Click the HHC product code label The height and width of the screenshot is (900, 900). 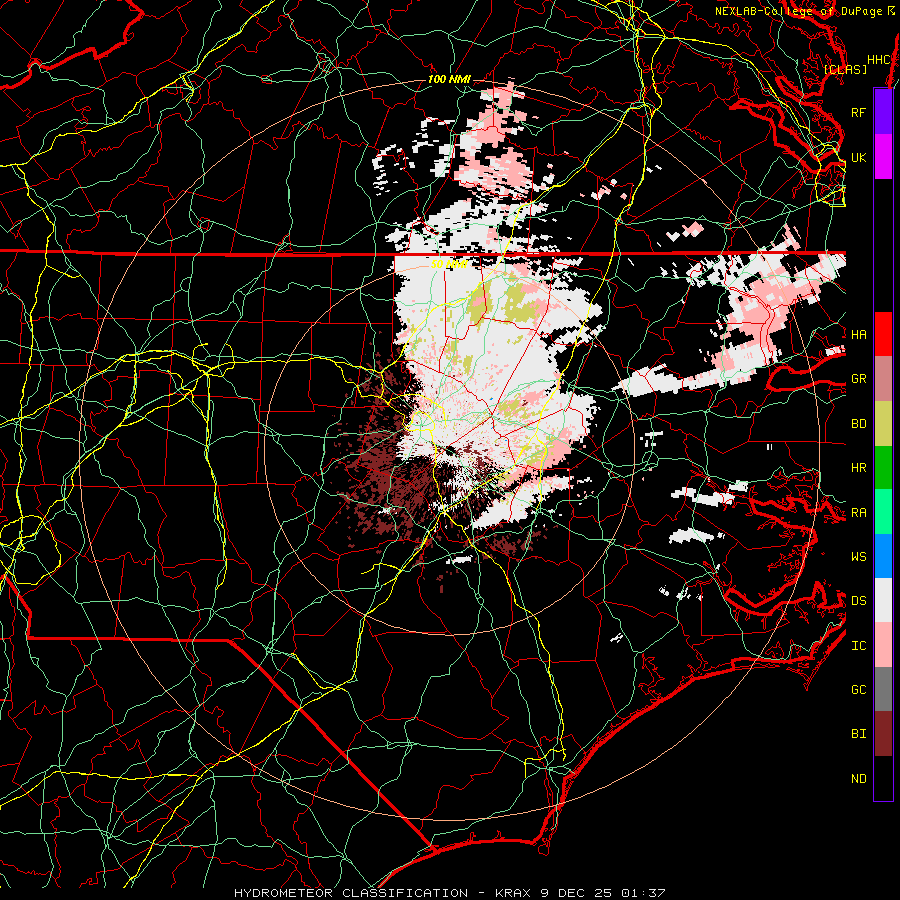point(878,60)
